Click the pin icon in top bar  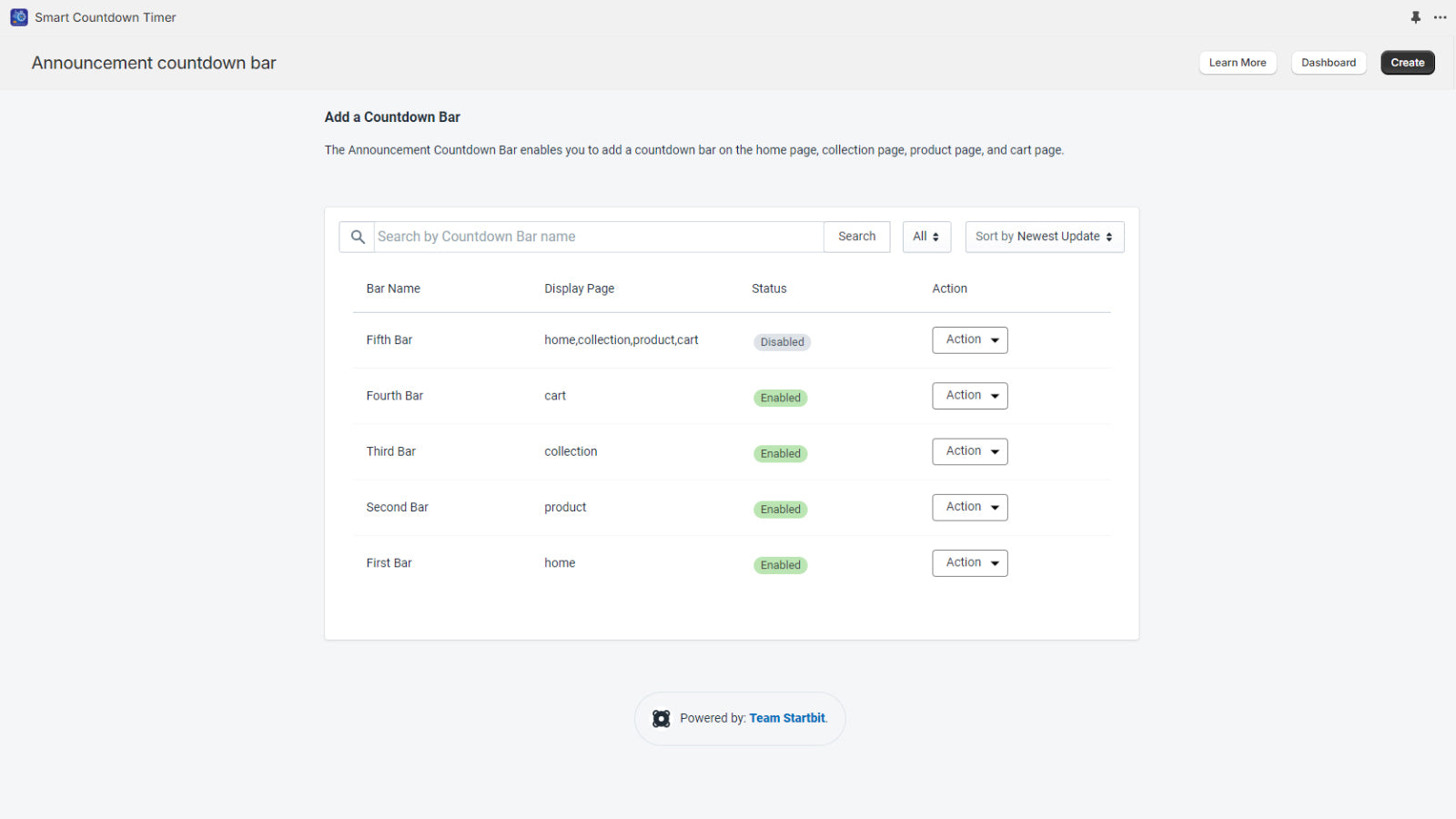pos(1415,17)
